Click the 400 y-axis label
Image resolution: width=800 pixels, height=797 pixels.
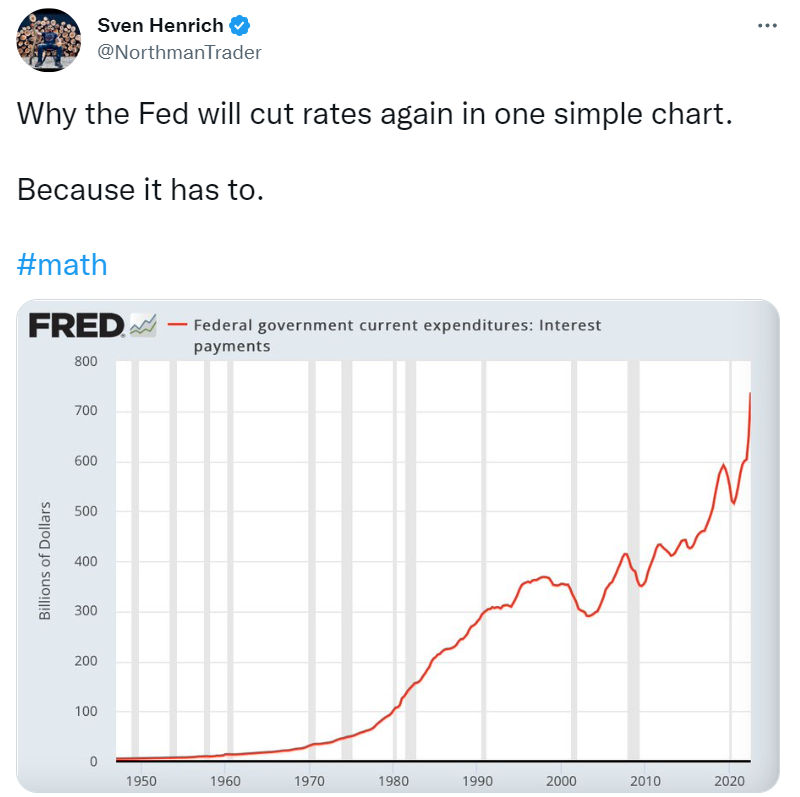click(x=85, y=562)
